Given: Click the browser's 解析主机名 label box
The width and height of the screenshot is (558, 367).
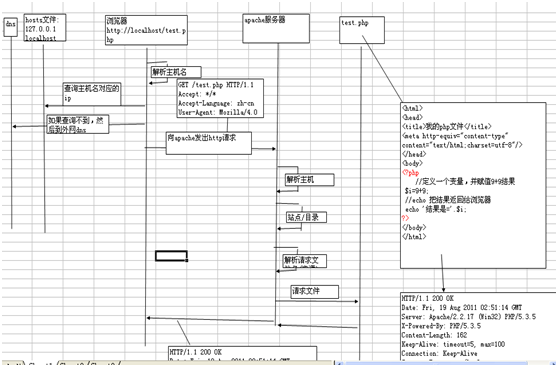Looking at the screenshot, I should pyautogui.click(x=176, y=72).
